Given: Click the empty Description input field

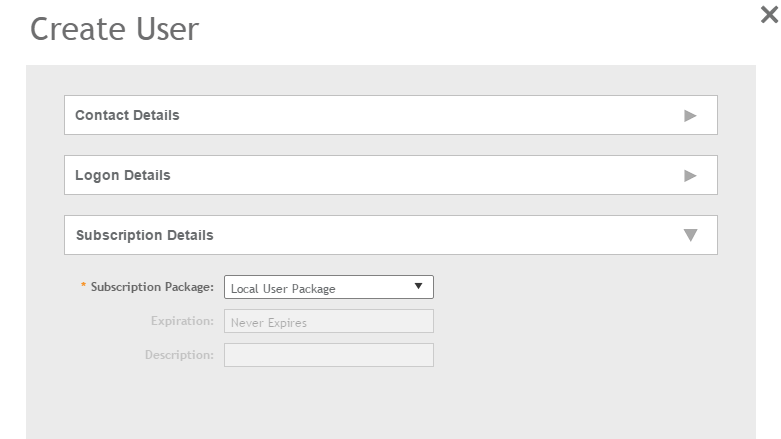Looking at the screenshot, I should point(328,355).
